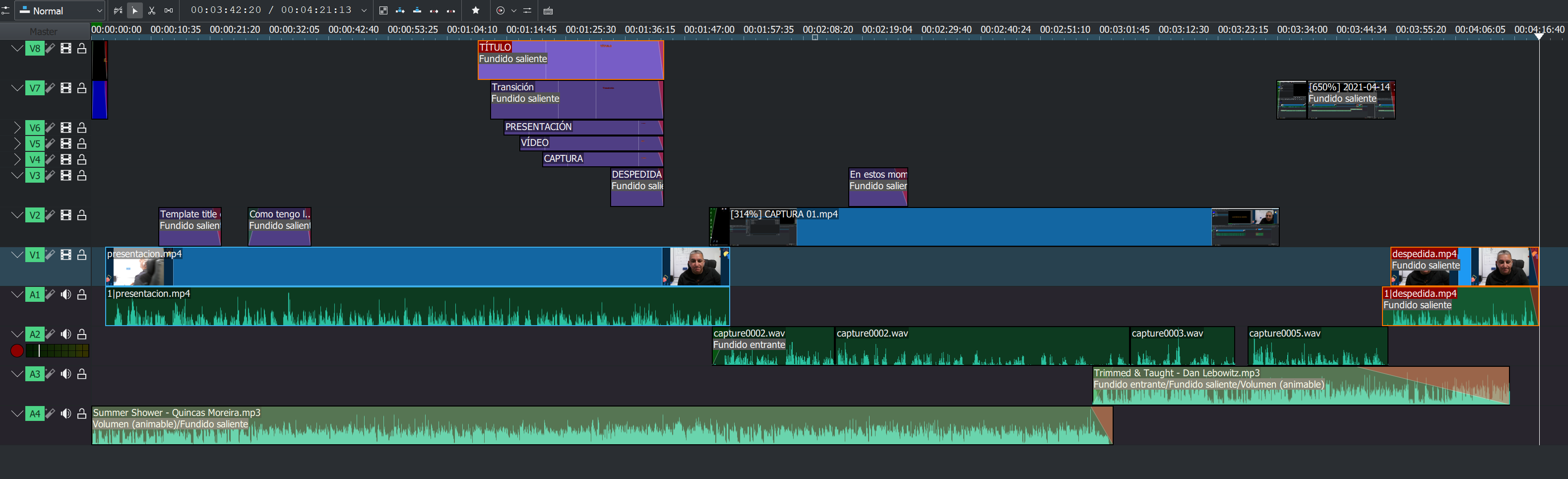Click the Master button
Screen dimensions: 1568x479
click(x=44, y=31)
